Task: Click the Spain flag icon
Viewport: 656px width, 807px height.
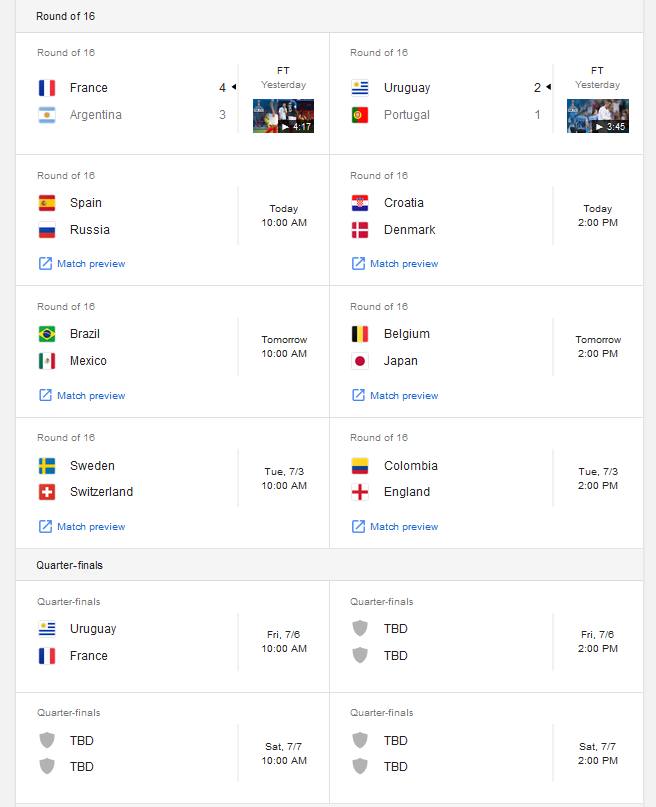Action: click(x=47, y=203)
